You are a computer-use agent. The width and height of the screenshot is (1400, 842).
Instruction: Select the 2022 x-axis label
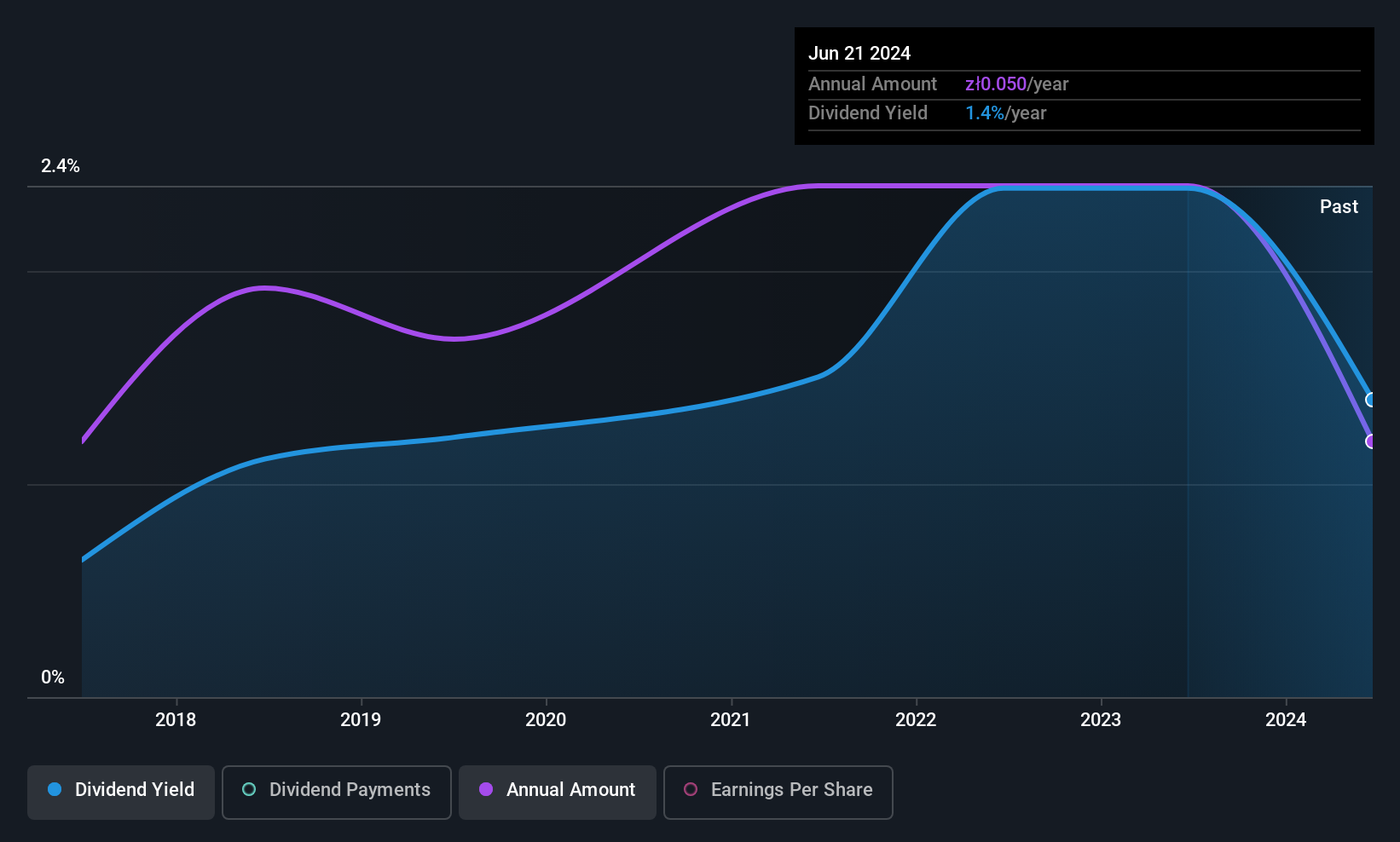pos(916,719)
